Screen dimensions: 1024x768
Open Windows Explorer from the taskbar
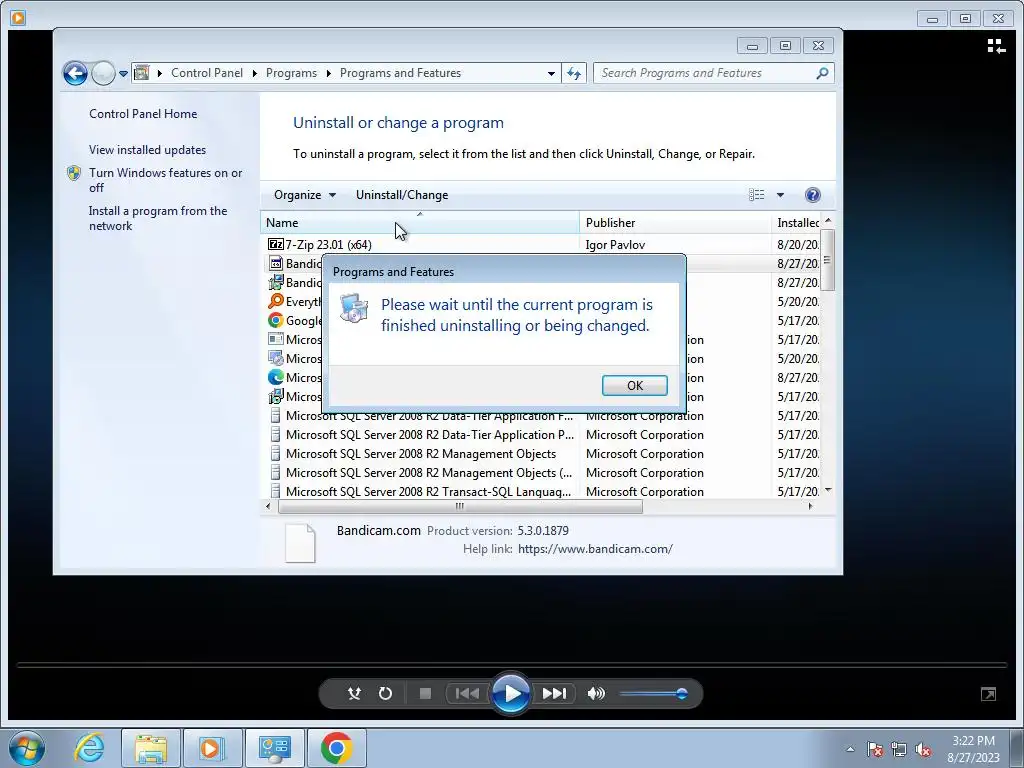click(x=151, y=748)
